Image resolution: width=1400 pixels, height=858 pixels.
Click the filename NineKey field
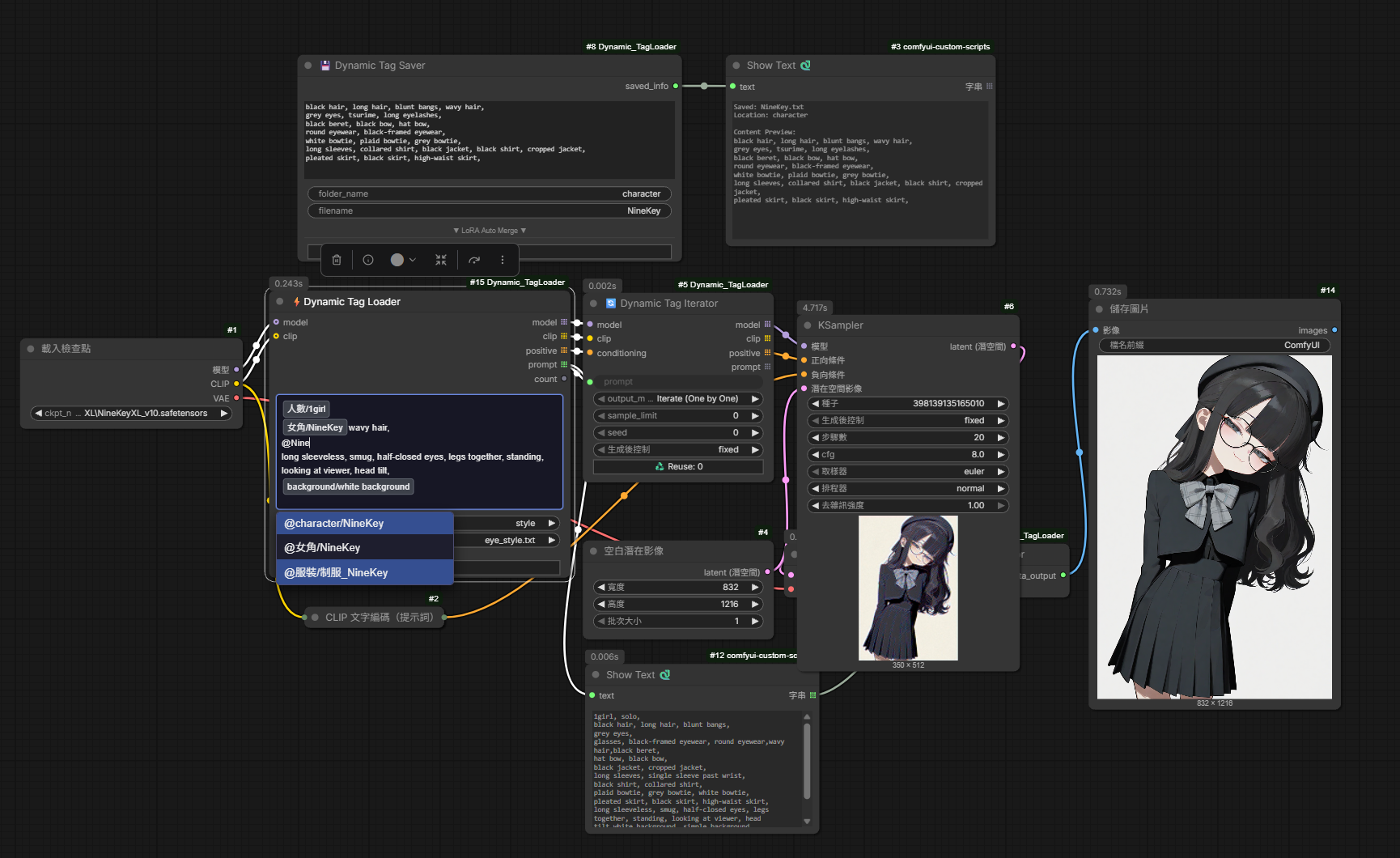point(490,211)
